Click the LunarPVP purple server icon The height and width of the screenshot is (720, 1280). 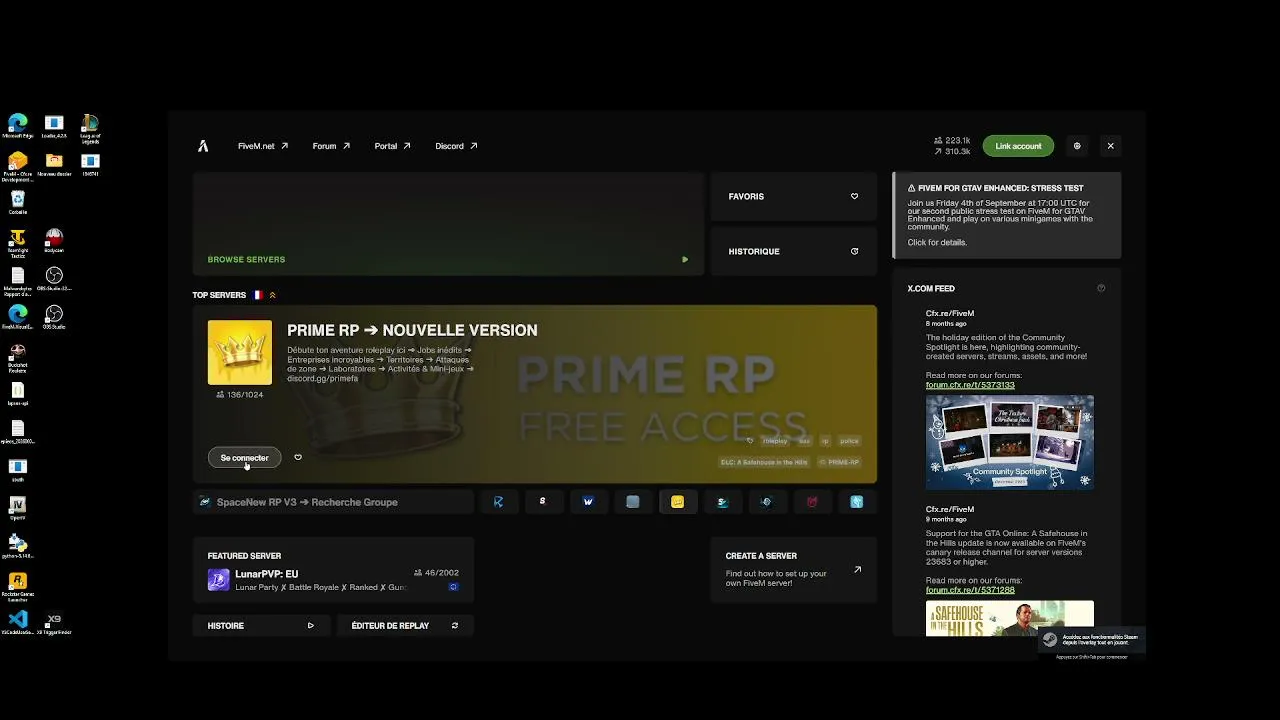click(218, 580)
